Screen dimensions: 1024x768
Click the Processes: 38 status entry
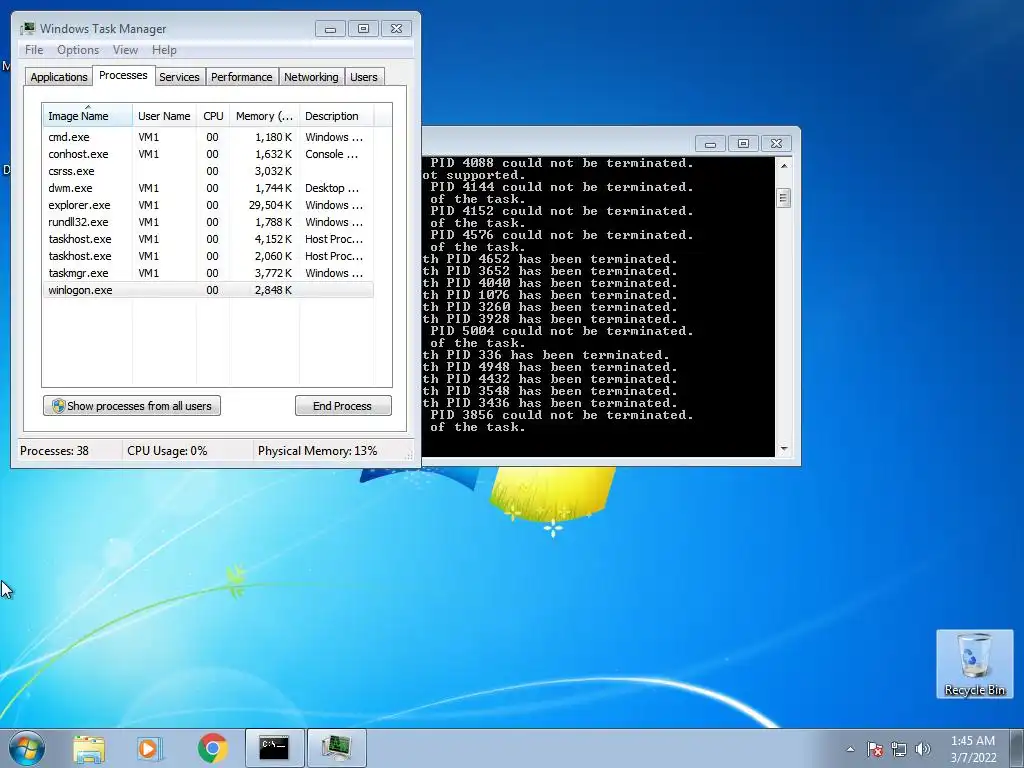[x=54, y=451]
